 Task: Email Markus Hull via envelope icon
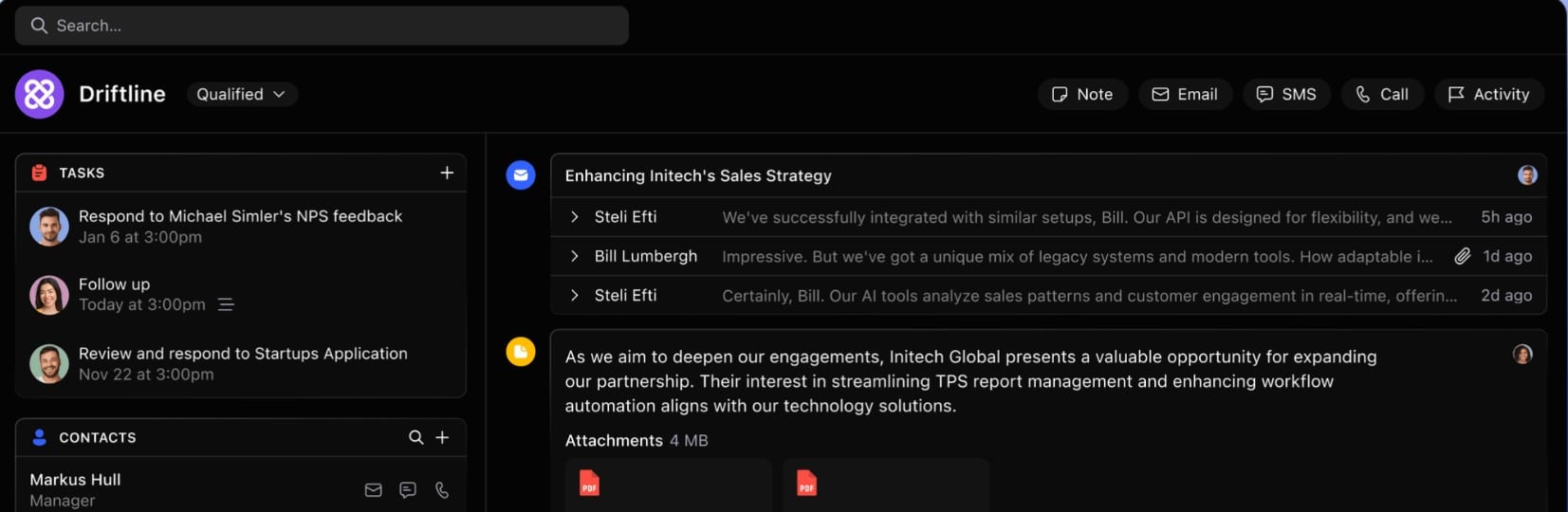374,490
